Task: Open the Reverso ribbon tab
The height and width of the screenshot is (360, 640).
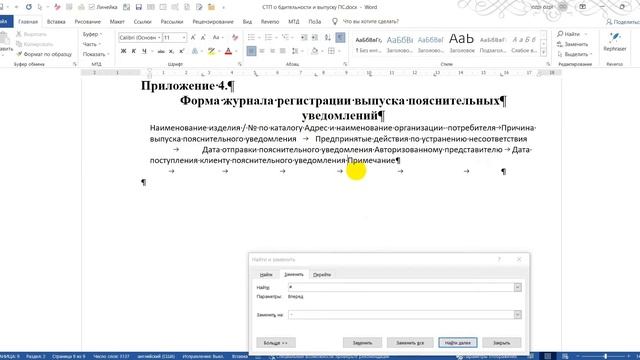Action: (270, 22)
